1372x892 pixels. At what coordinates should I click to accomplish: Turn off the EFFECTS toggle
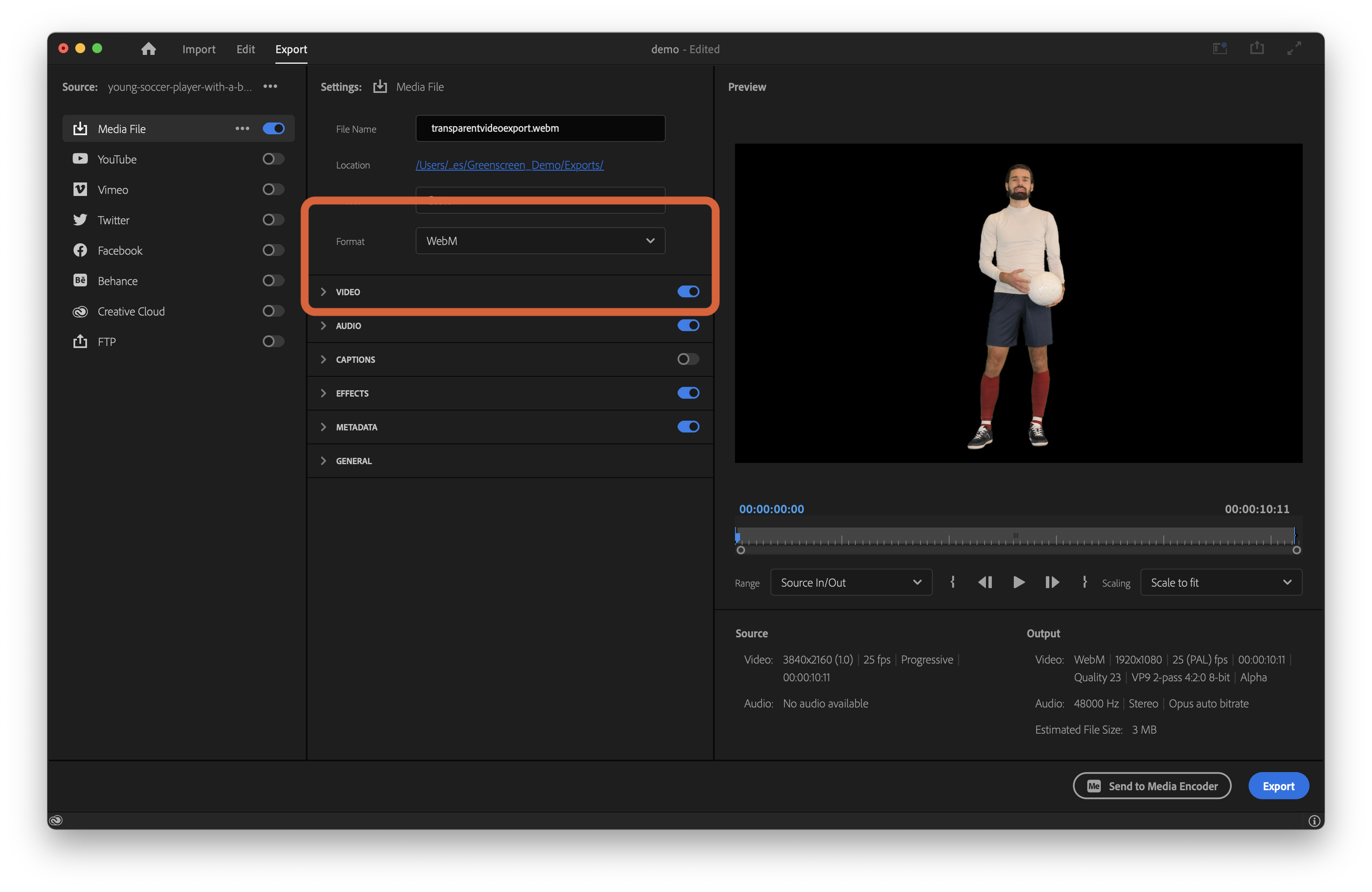[688, 393]
